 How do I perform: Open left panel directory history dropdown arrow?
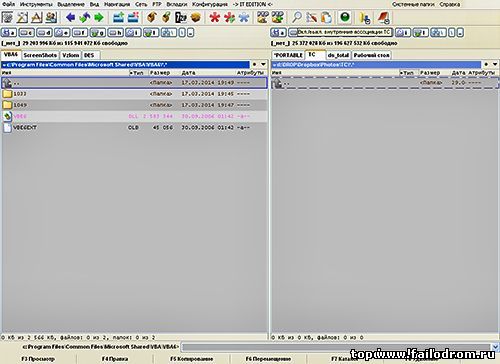(263, 64)
